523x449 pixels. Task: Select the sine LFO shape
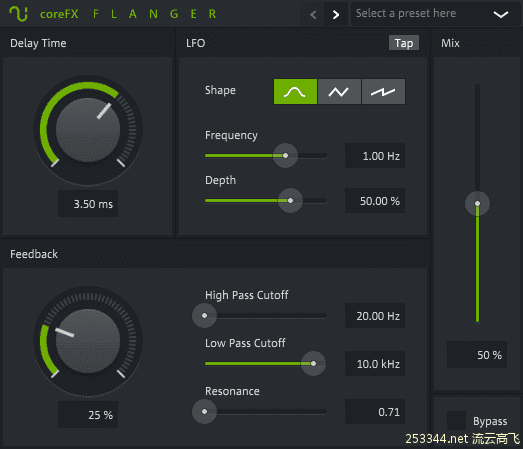(295, 91)
